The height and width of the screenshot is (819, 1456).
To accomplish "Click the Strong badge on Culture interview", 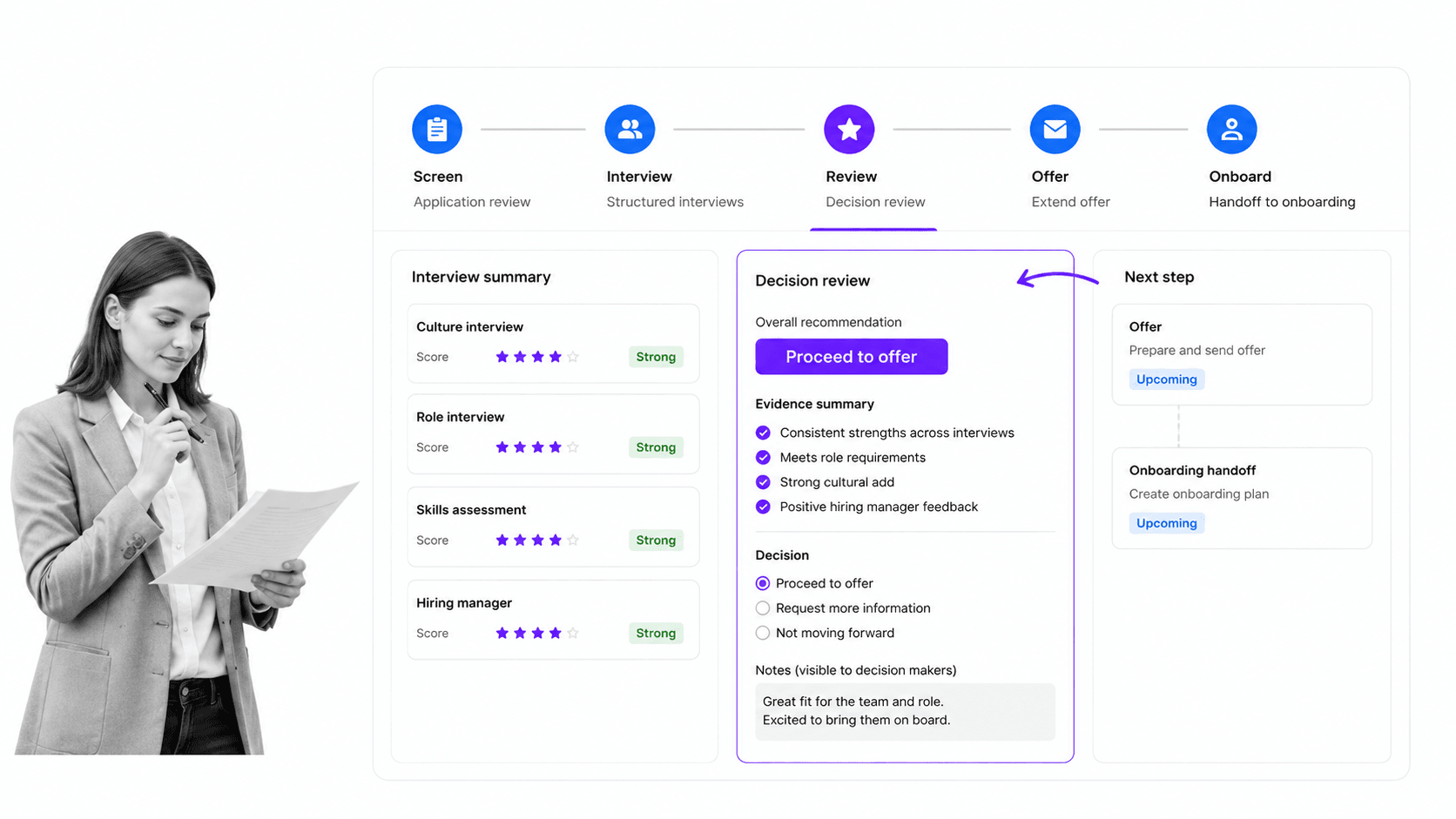I will pos(656,357).
